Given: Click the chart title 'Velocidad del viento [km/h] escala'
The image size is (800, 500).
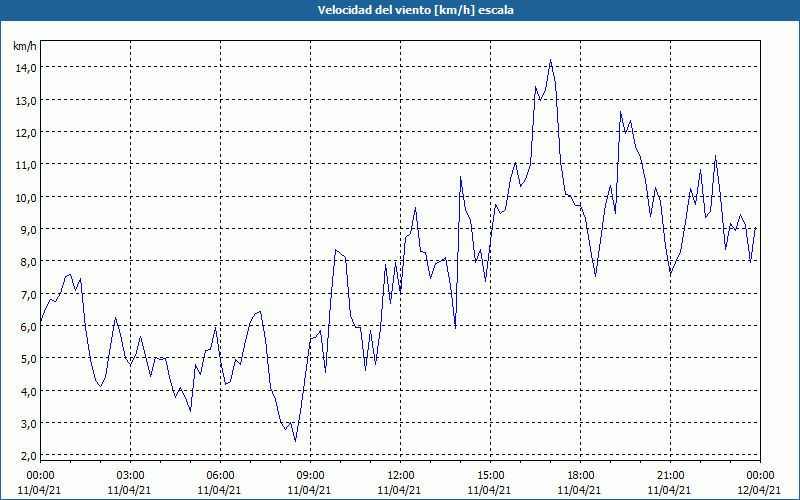Looking at the screenshot, I should [415, 10].
